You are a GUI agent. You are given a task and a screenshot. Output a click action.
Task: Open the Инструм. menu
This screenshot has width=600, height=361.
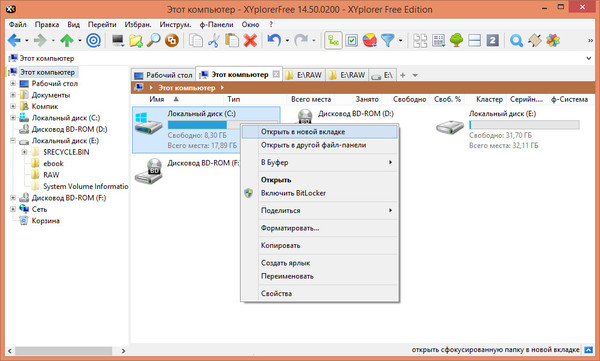click(x=175, y=25)
